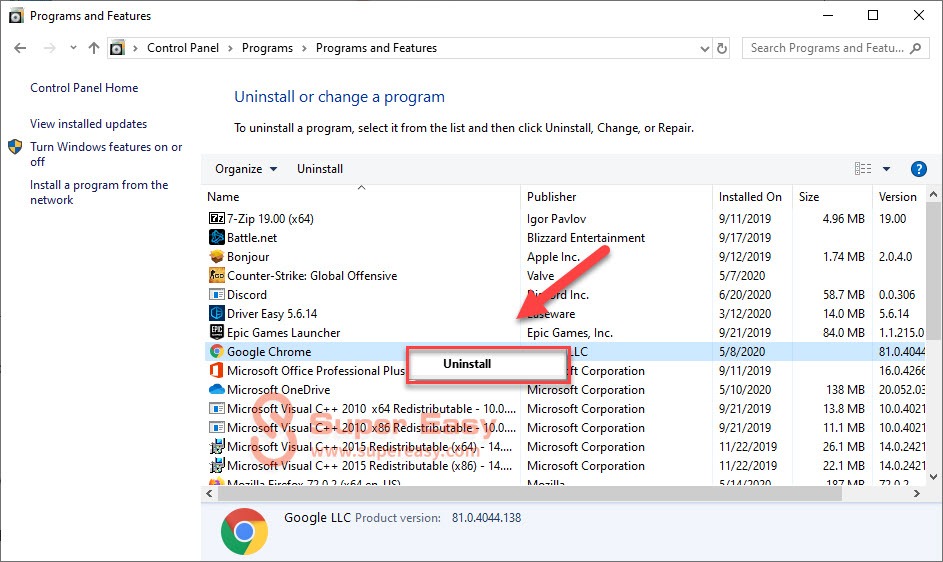Sort by the Version column header
This screenshot has height=562, width=943.
click(897, 197)
